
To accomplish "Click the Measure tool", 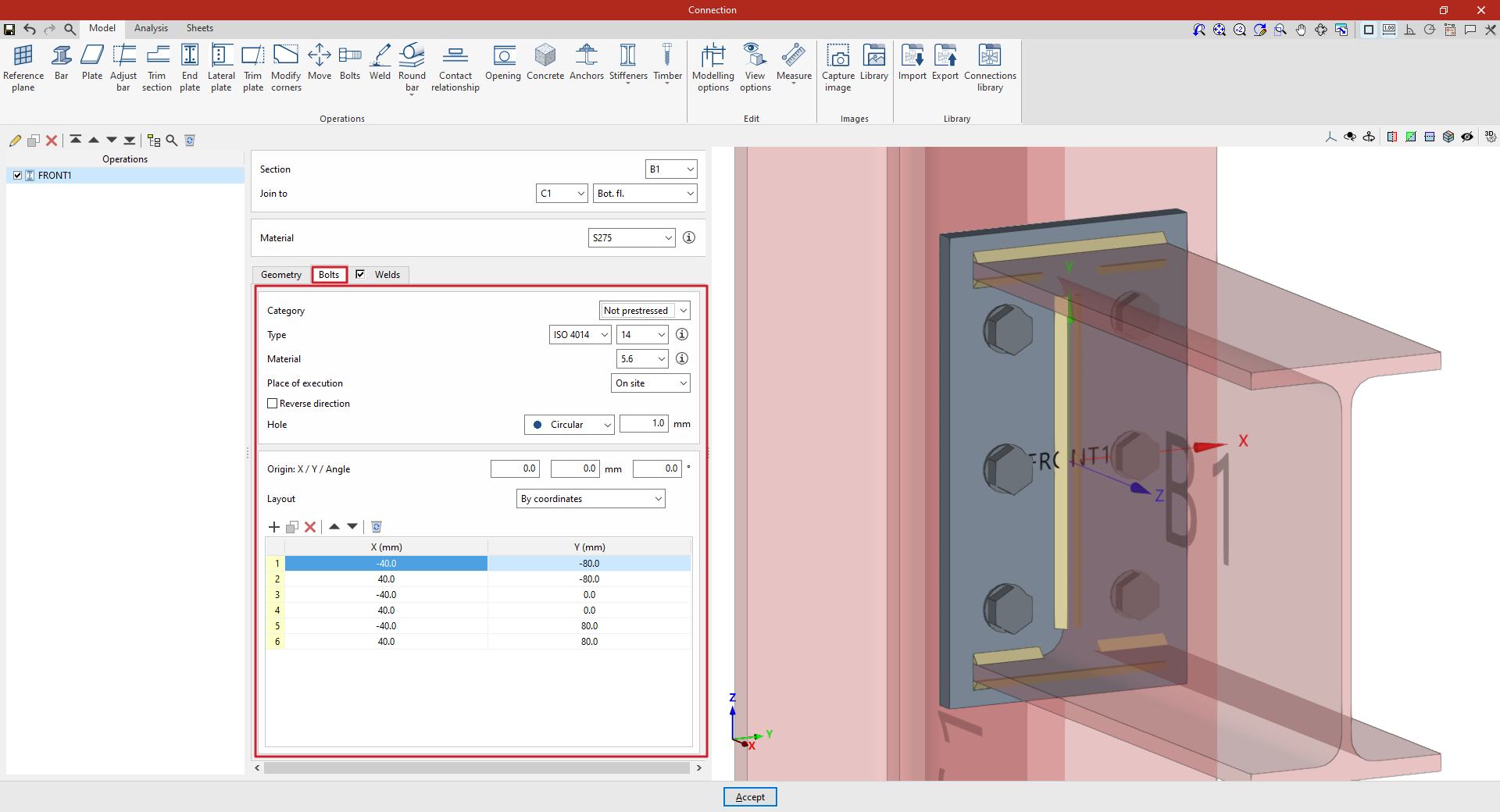I will tap(794, 62).
